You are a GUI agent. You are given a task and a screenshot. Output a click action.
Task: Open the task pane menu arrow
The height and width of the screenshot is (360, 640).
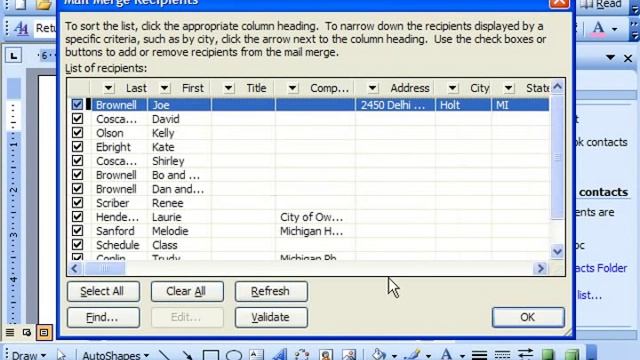point(610,58)
